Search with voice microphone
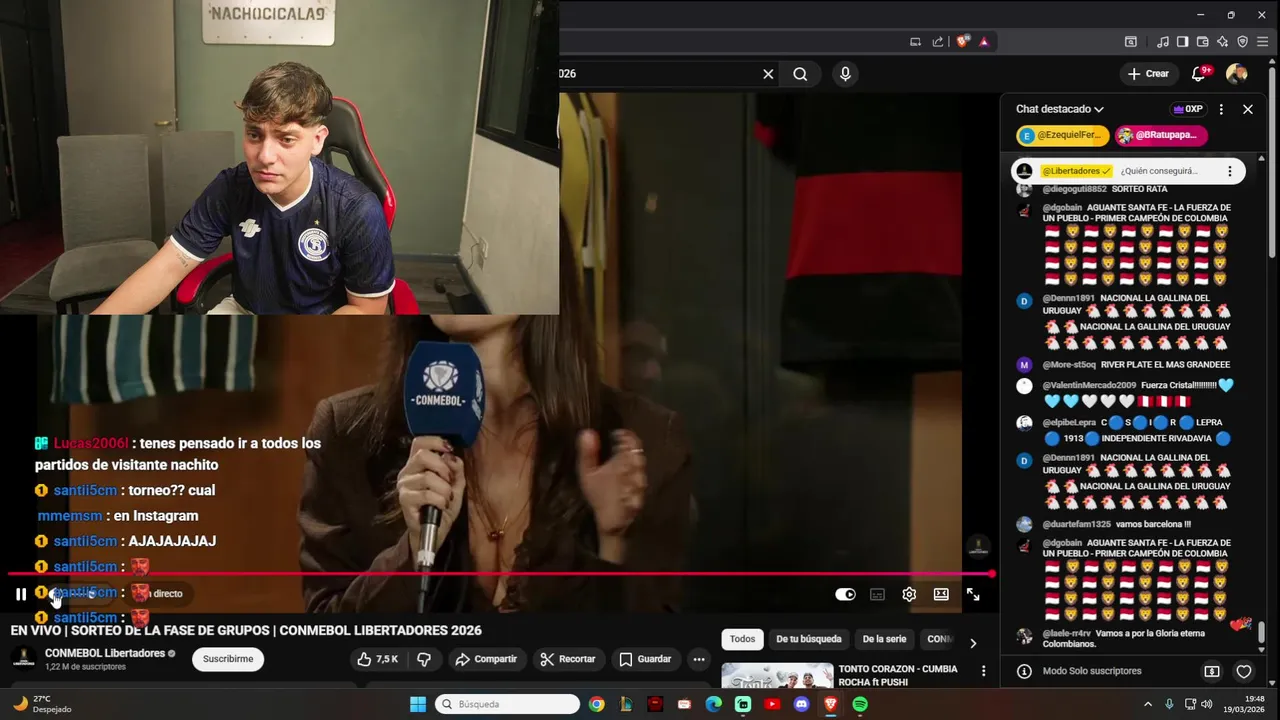This screenshot has width=1280, height=720. [x=845, y=74]
